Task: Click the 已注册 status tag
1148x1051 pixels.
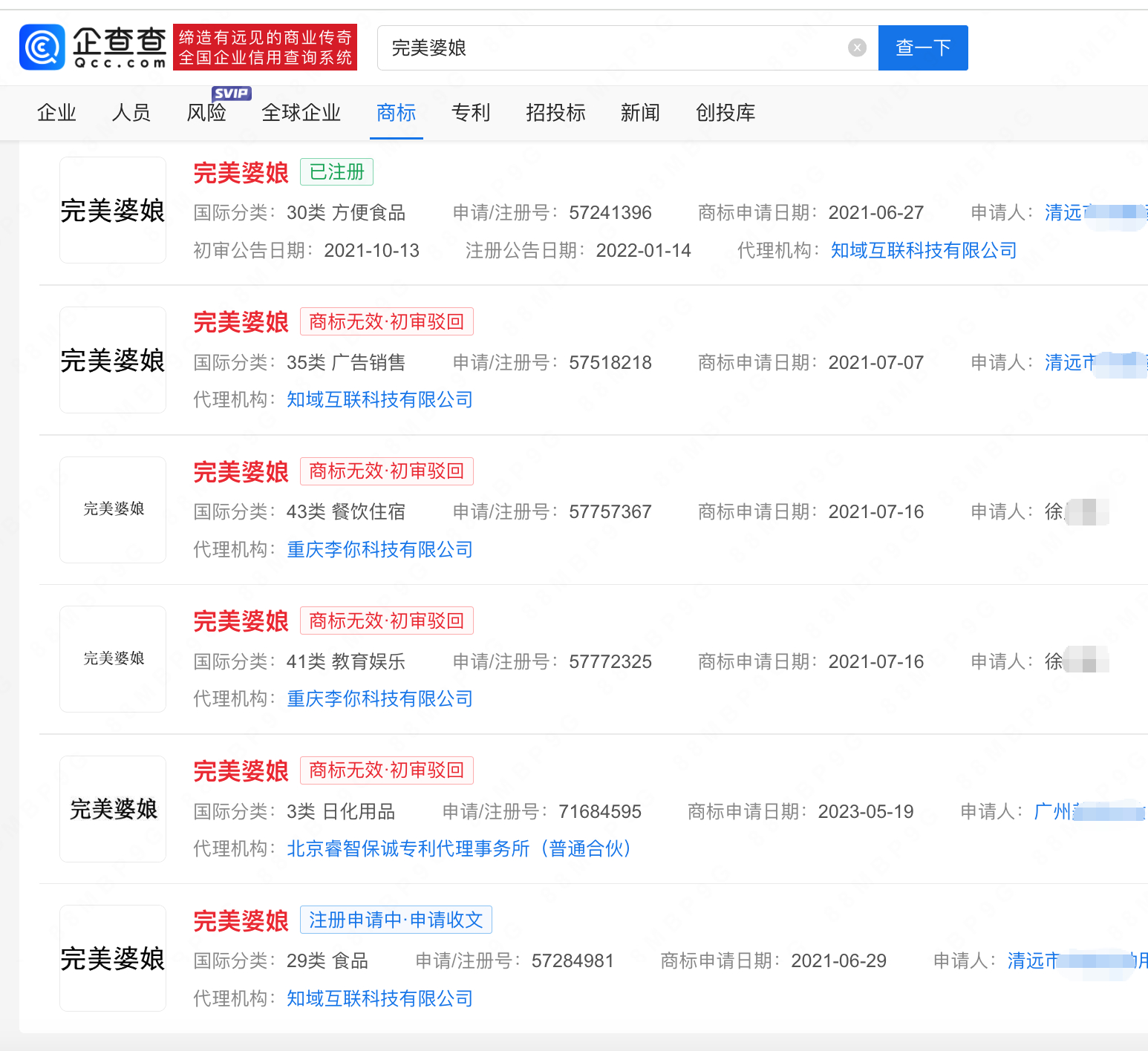Action: point(337,172)
